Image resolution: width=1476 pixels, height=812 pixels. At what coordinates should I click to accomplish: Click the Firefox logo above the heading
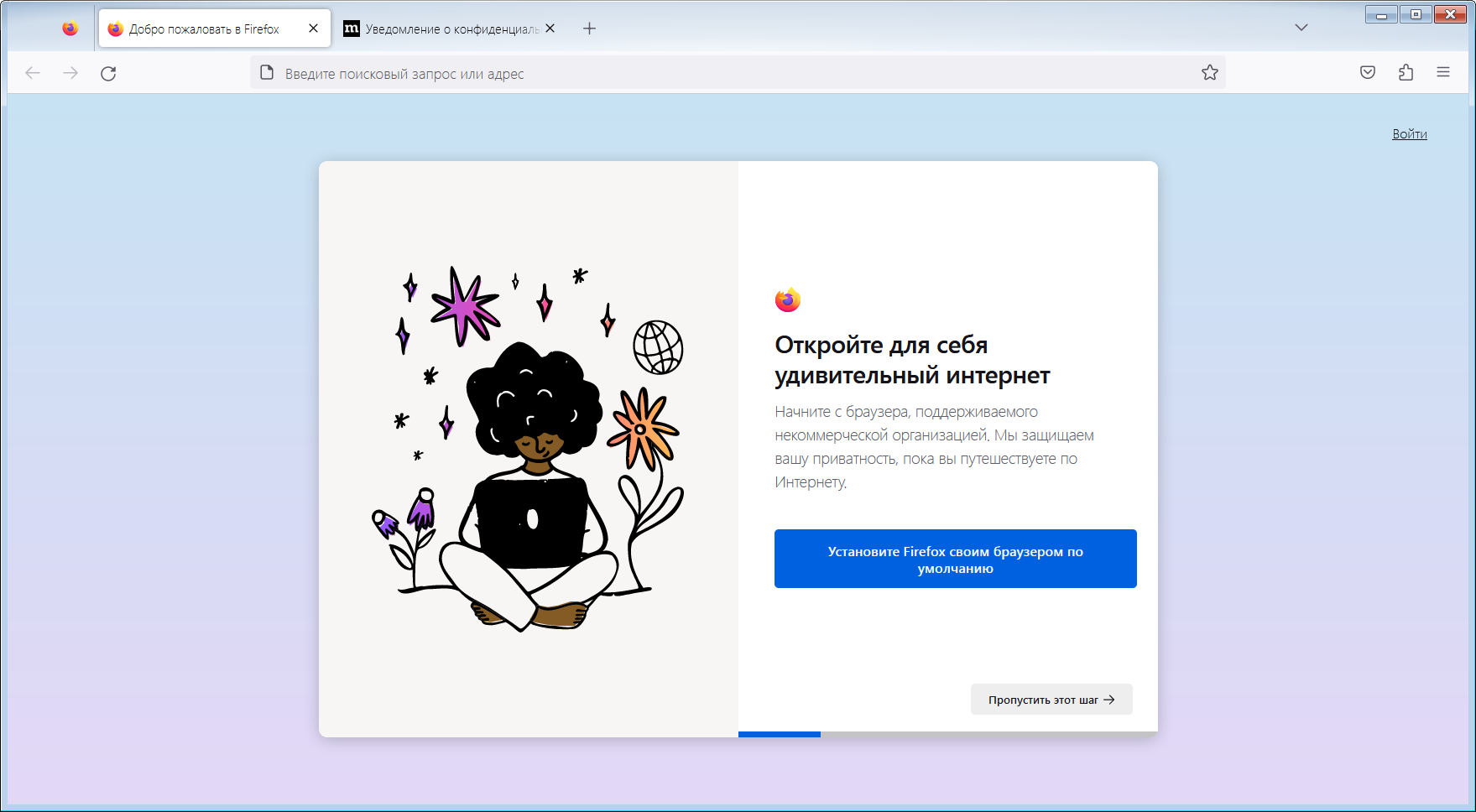coord(788,299)
